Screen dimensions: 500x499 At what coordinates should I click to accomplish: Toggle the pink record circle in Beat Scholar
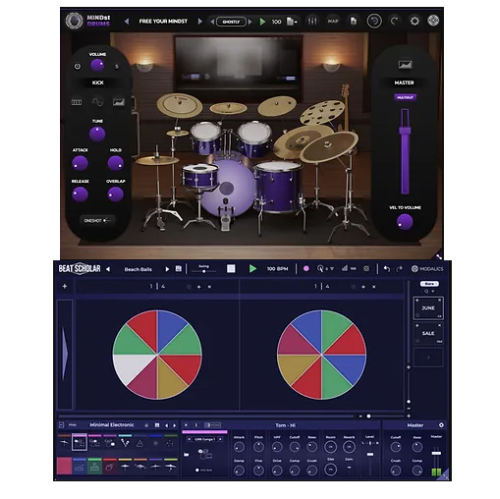point(306,269)
